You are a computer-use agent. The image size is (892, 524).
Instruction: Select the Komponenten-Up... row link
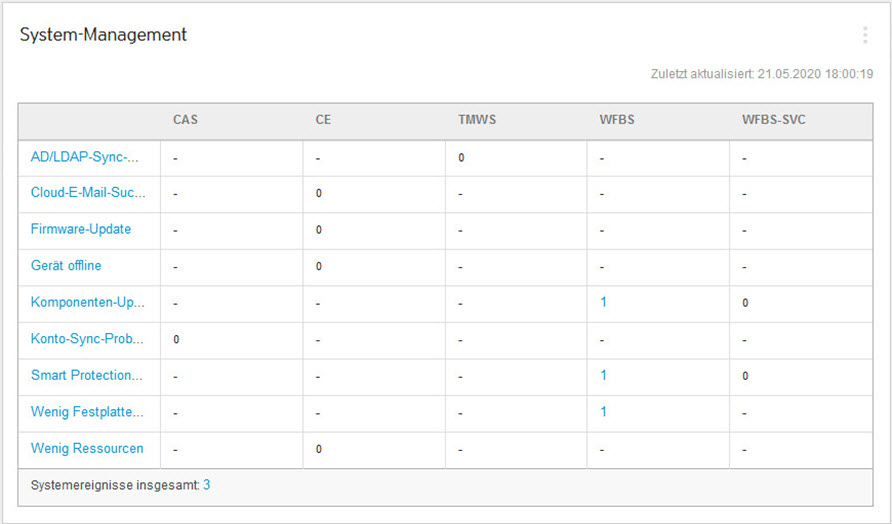coord(88,302)
